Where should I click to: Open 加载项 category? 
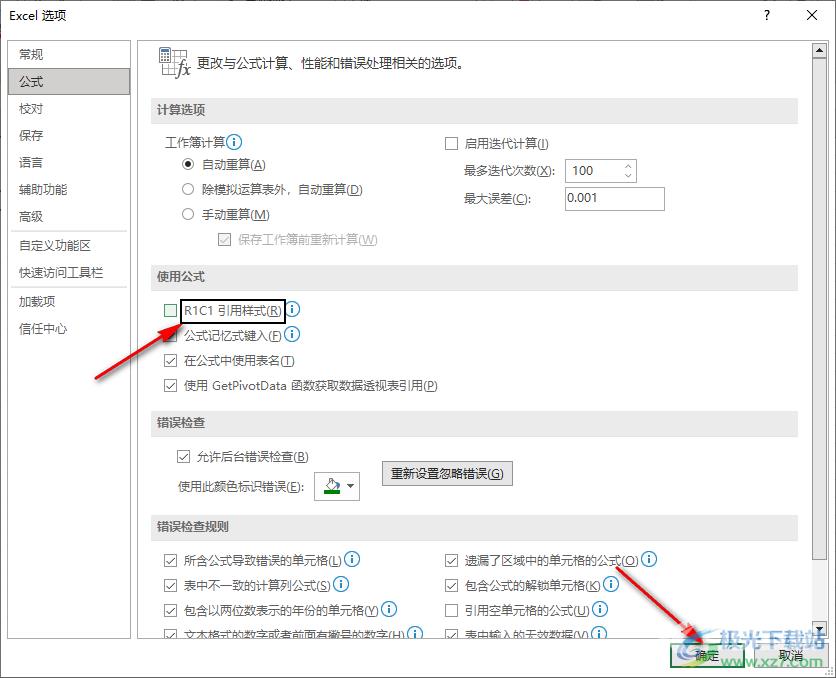click(69, 302)
